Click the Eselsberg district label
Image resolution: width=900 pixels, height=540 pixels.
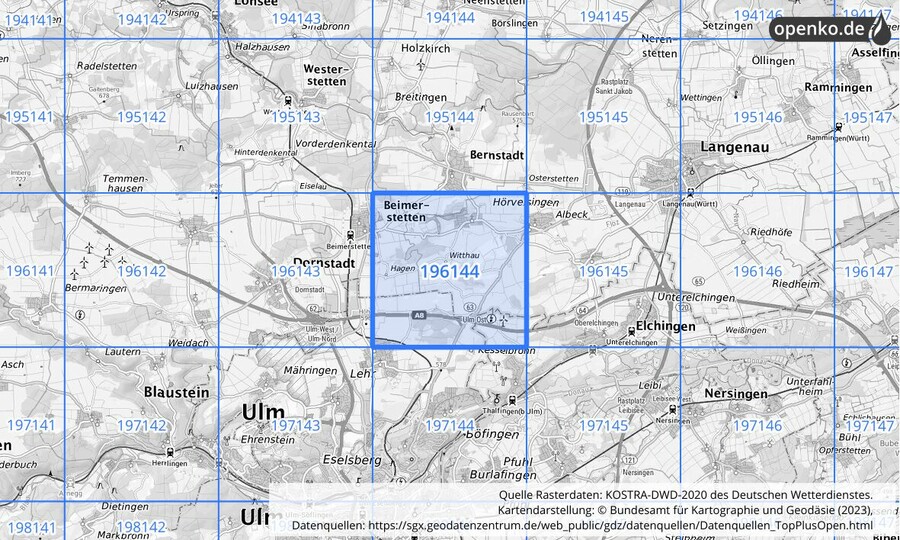(352, 460)
